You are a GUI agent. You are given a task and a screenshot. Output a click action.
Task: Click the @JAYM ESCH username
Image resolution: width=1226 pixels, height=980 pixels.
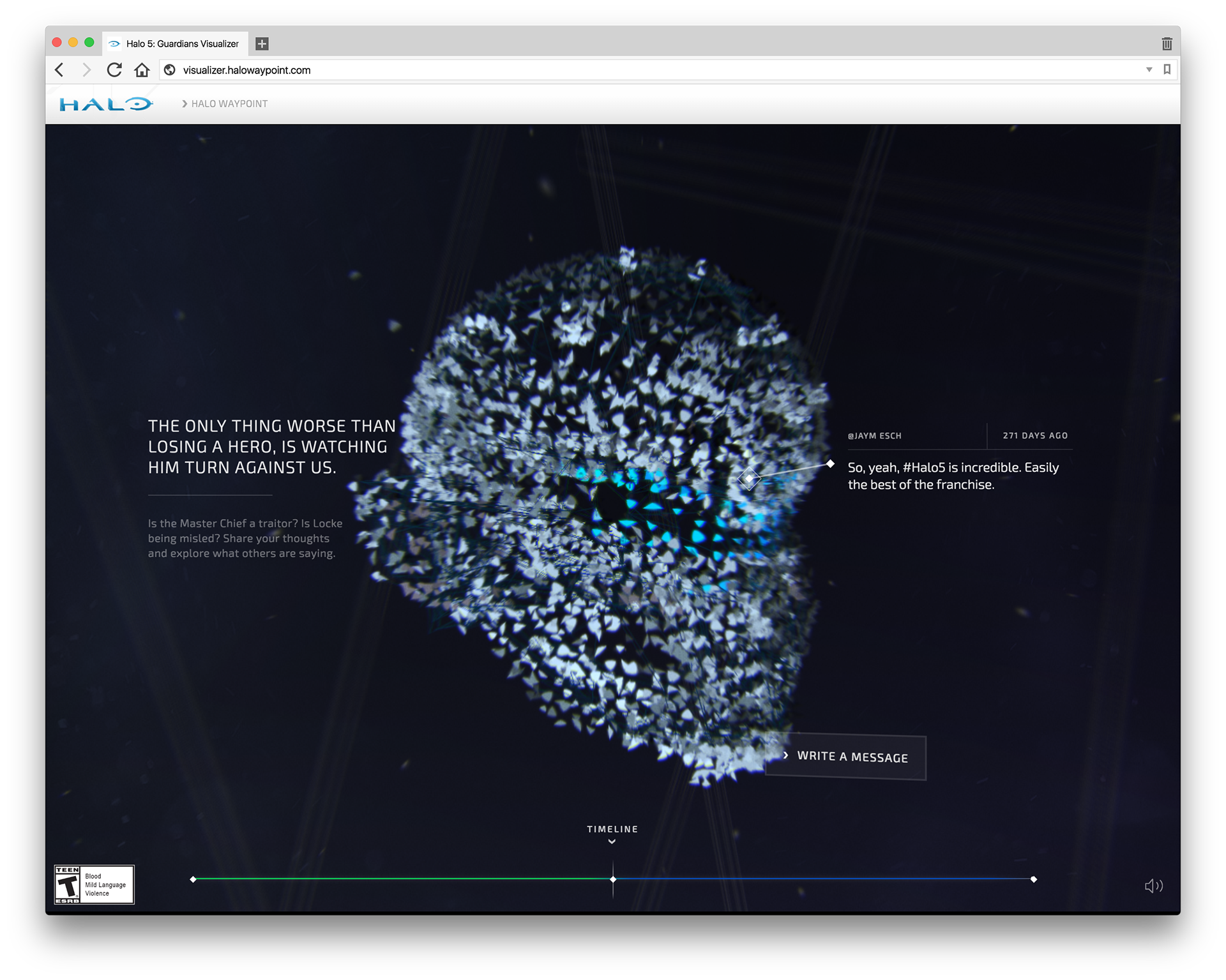click(874, 436)
